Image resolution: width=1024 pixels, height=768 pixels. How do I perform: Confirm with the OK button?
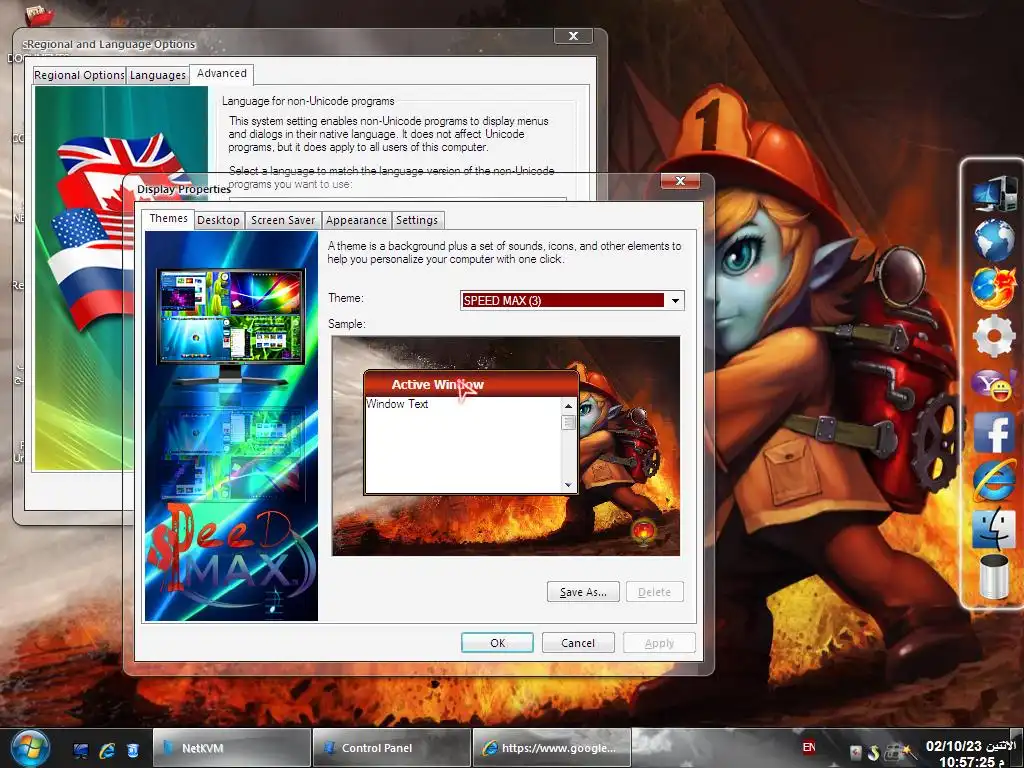point(498,643)
